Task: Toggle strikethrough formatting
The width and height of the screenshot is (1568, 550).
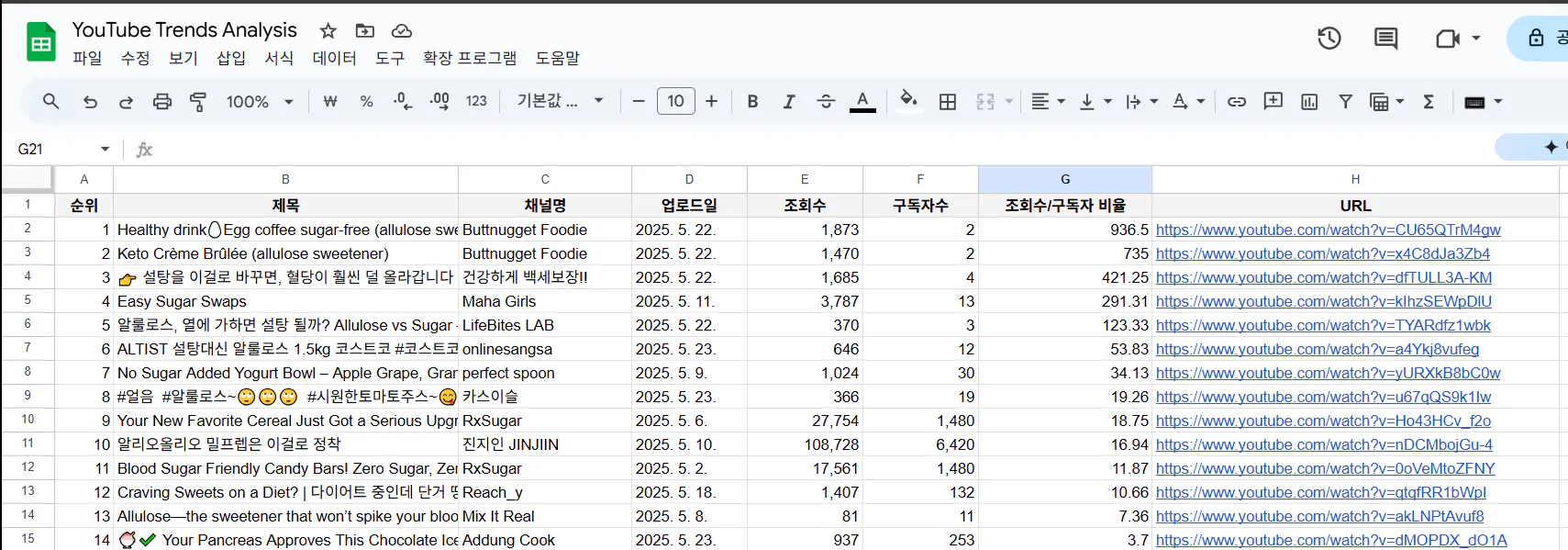Action: (826, 101)
